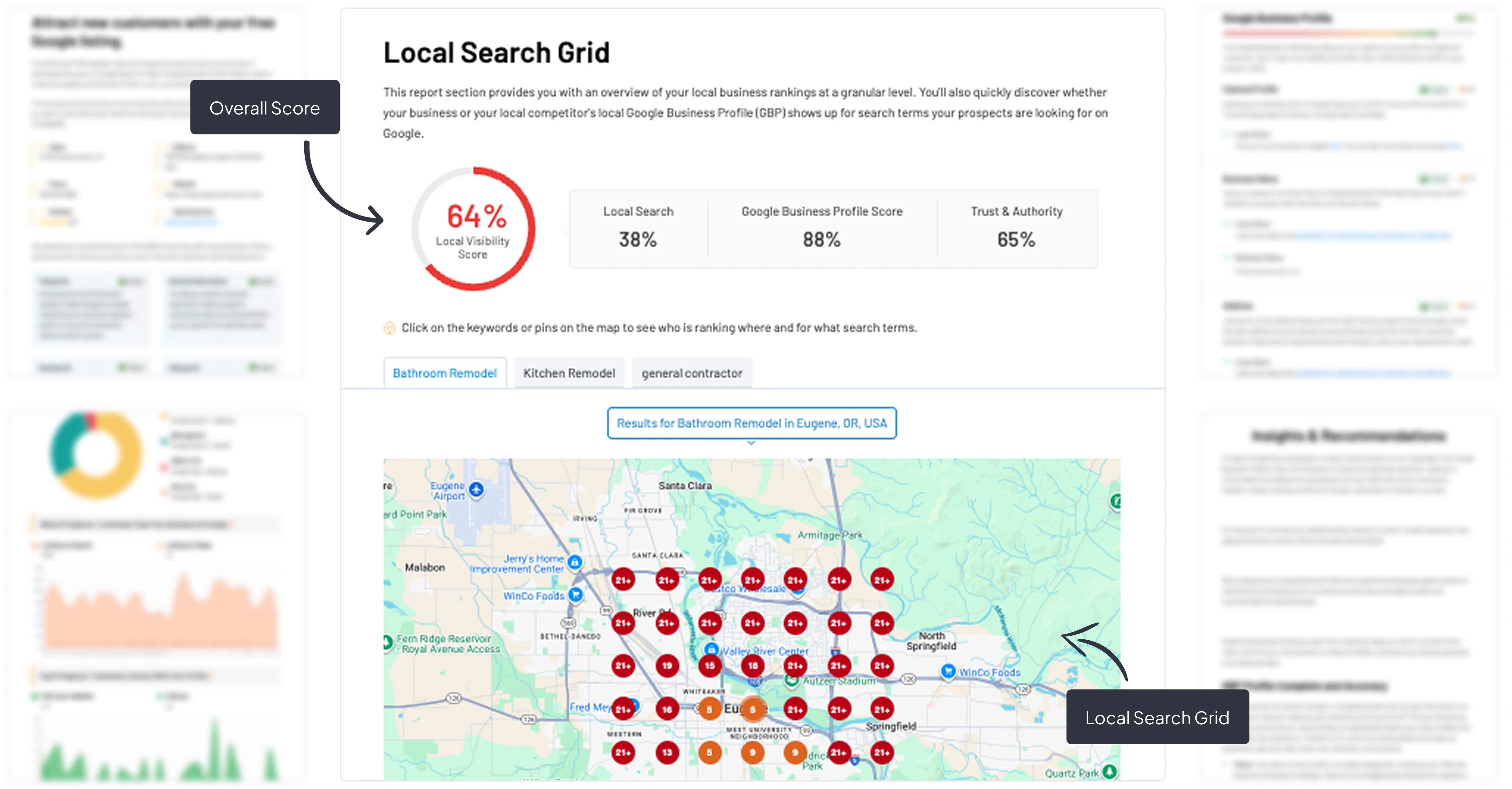Select the Bathroom Remodel keyword tab

click(444, 373)
